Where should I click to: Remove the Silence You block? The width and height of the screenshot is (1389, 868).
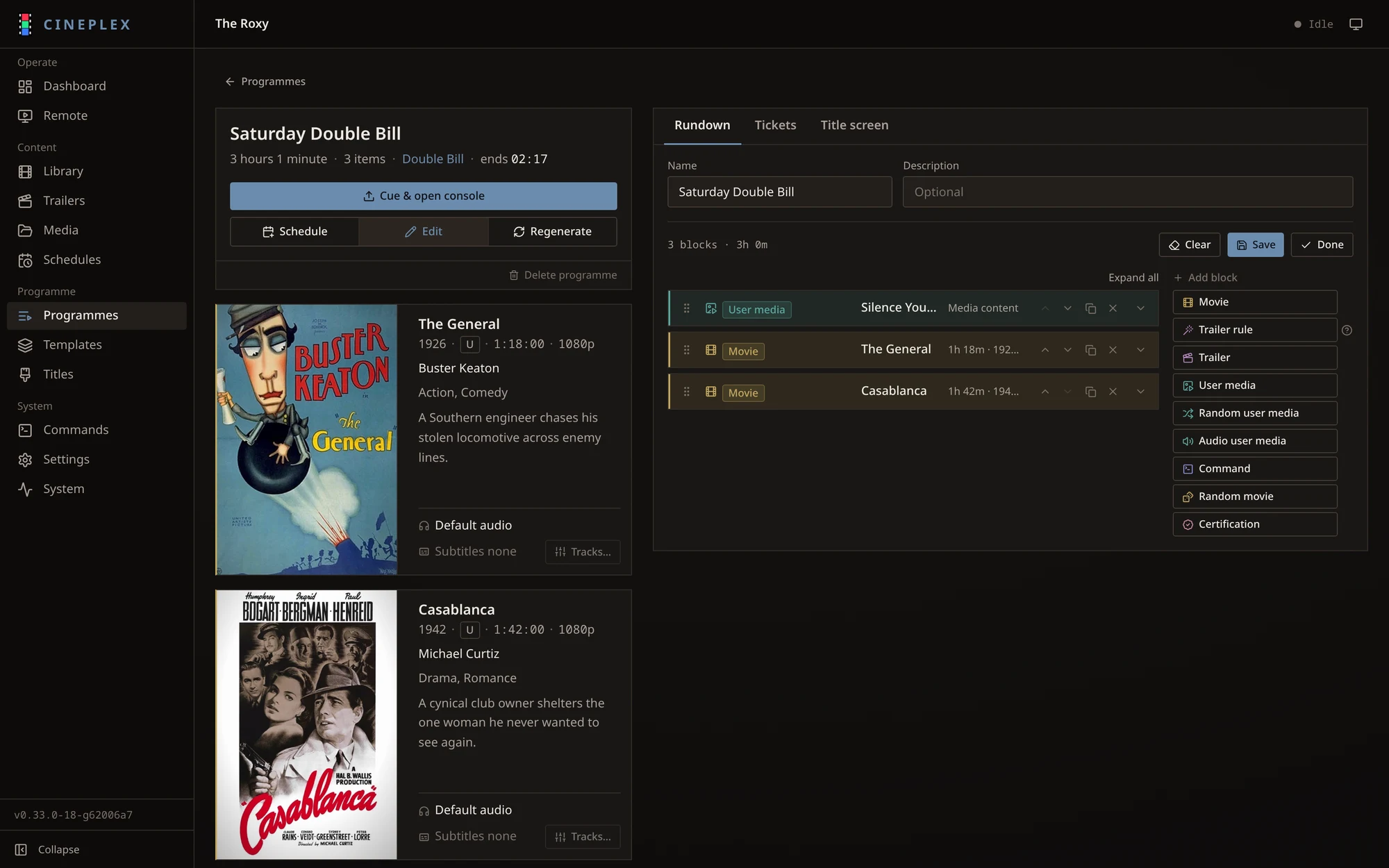(x=1113, y=308)
